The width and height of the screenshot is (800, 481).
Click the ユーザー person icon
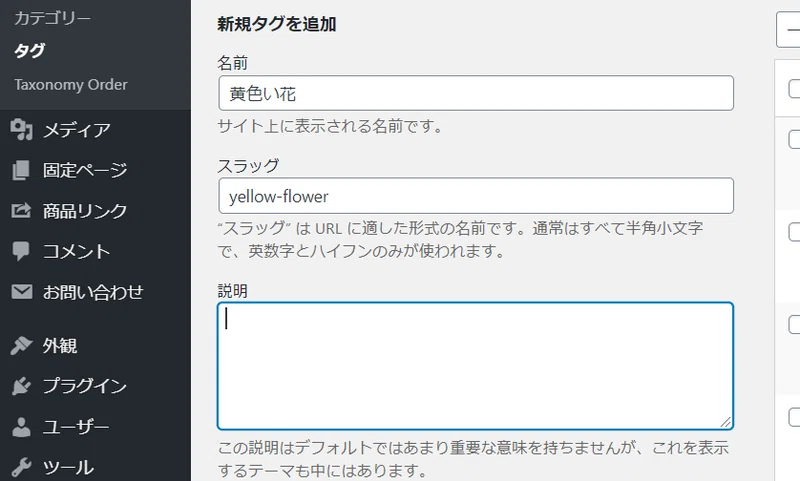pyautogui.click(x=21, y=427)
